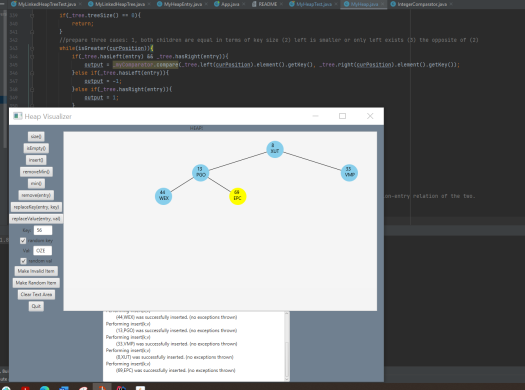Toggle the fold end marker at line 341
The width and height of the screenshot is (525, 390).
coord(32,32)
